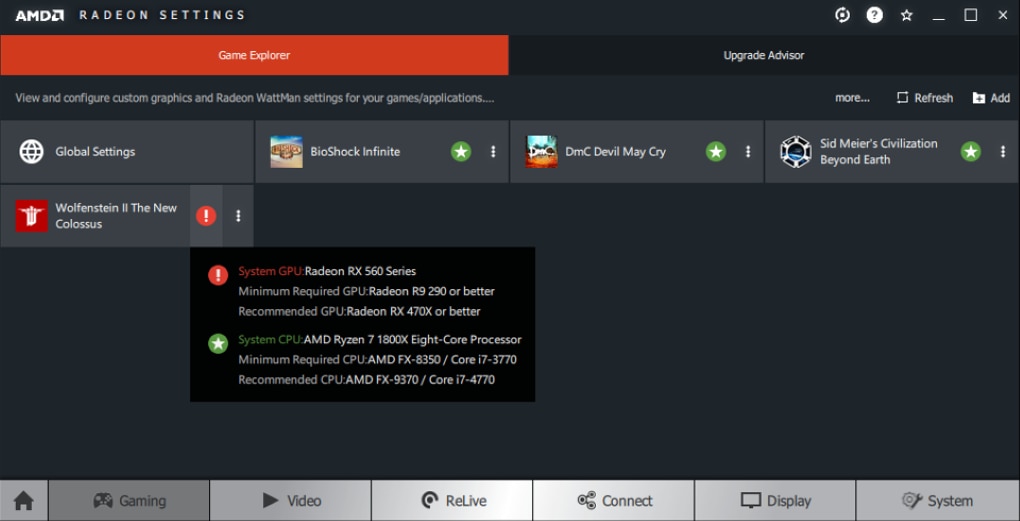Click the Wolfenstein II game icon
1020x521 pixels.
coord(31,216)
